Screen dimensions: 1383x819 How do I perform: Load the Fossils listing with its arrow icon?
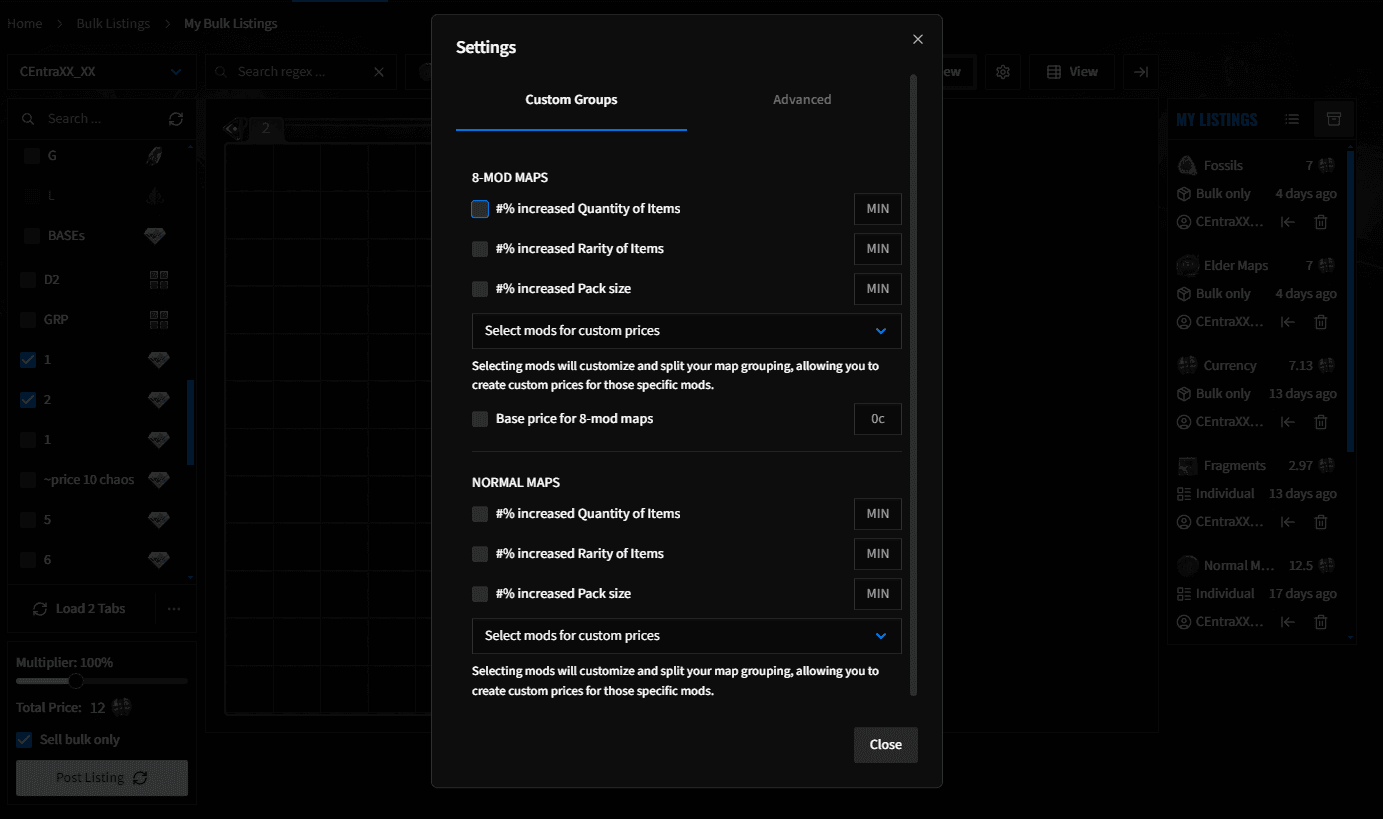pos(1288,222)
